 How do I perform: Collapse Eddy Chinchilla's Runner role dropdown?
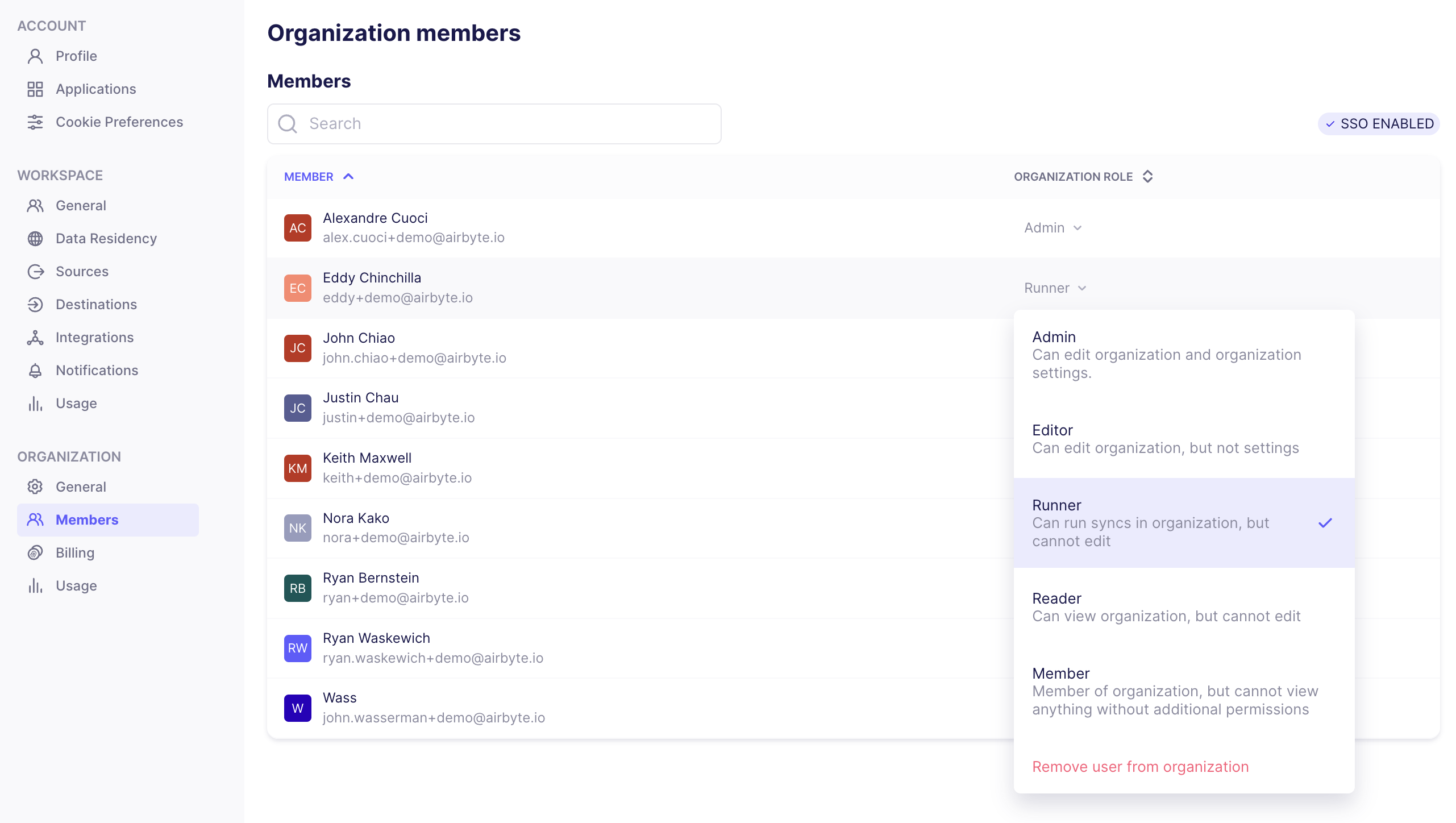point(1055,288)
